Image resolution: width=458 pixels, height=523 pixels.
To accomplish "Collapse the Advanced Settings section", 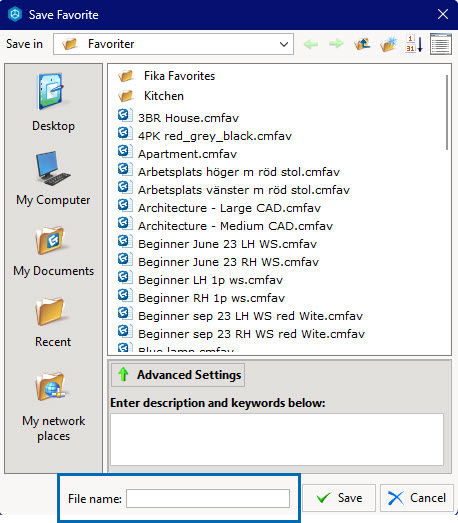I will pyautogui.click(x=178, y=375).
